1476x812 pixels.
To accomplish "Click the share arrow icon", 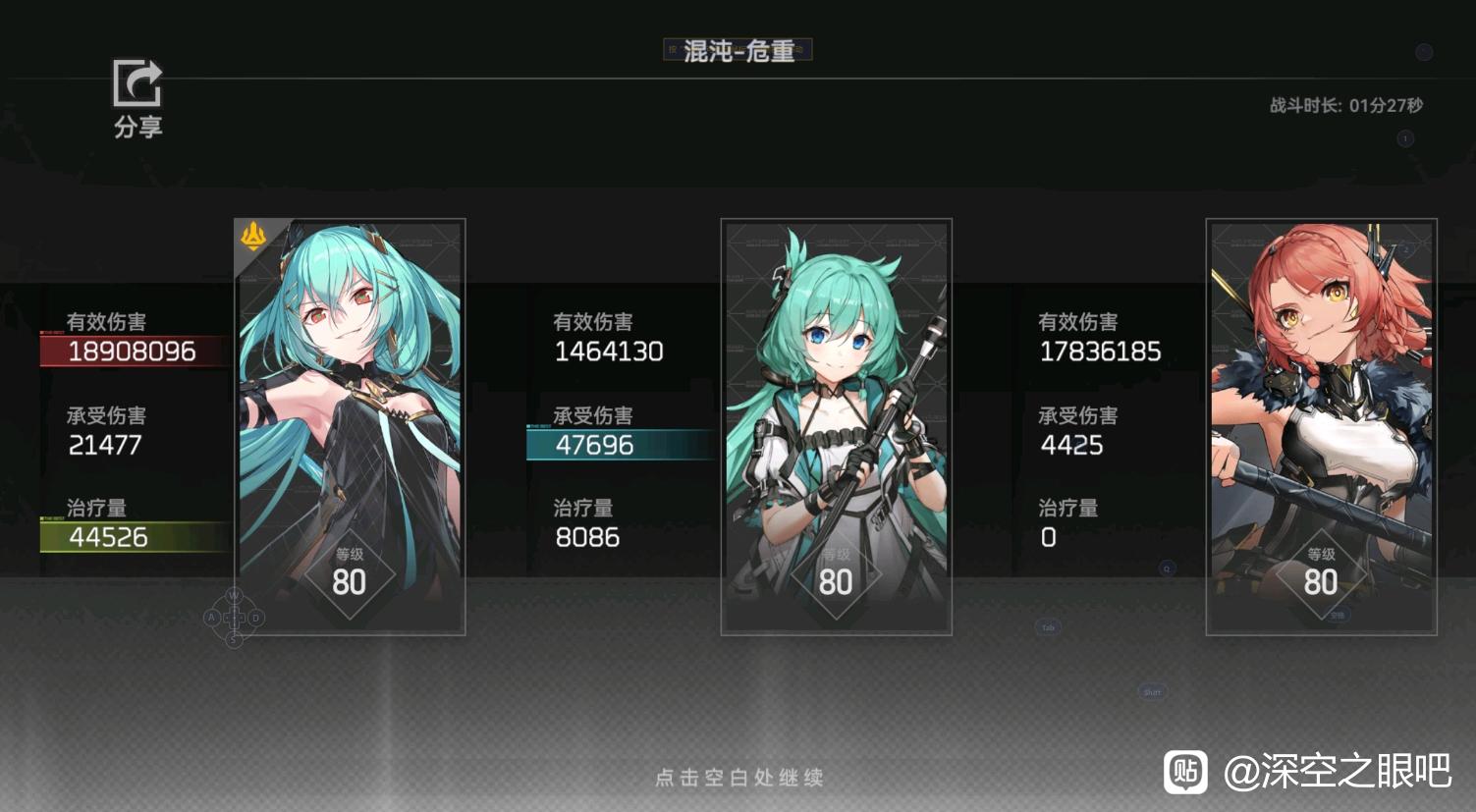I will (137, 83).
